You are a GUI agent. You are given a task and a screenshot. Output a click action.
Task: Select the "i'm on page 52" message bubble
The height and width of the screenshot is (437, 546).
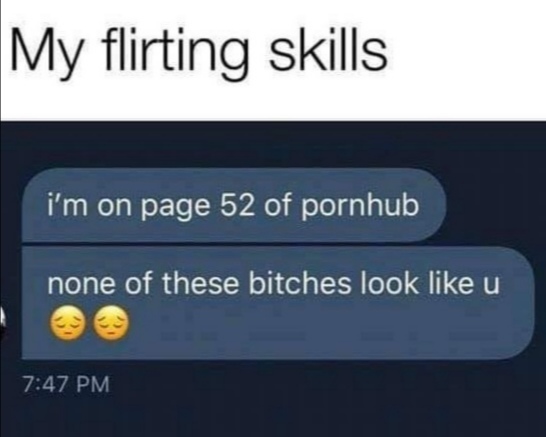pos(234,205)
